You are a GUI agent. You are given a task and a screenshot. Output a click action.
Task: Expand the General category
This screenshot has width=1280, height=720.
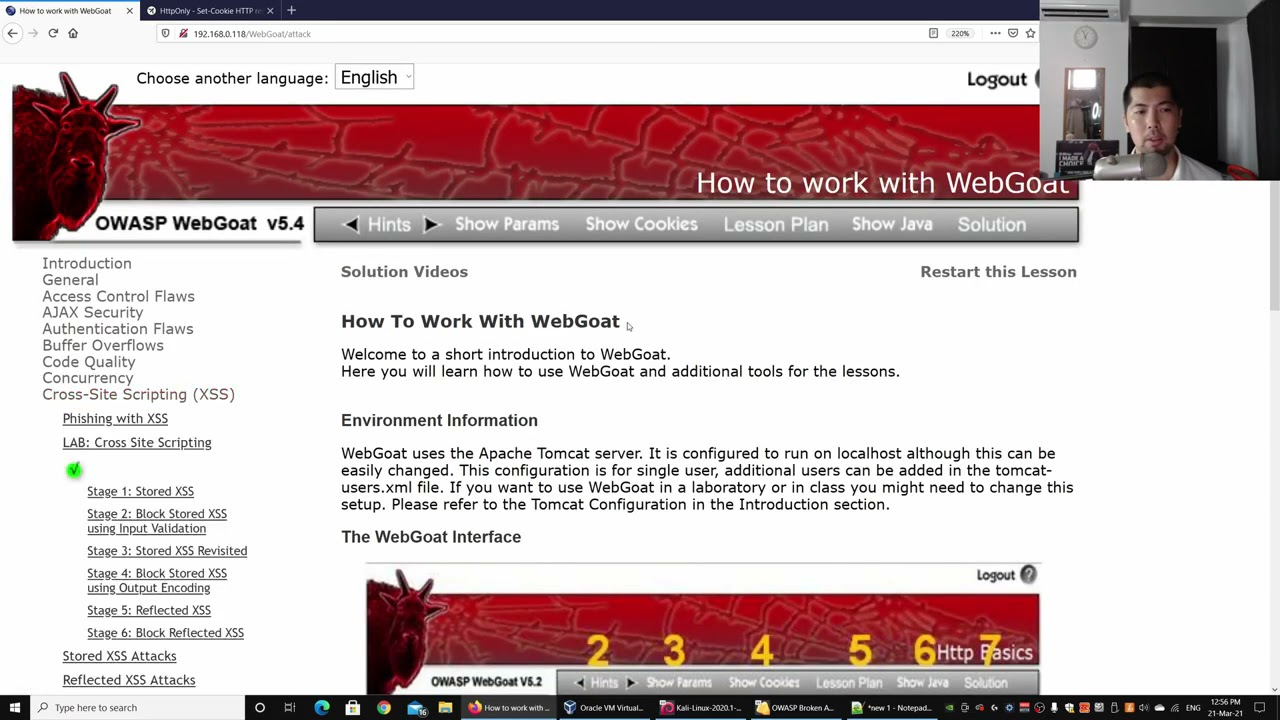tap(70, 280)
